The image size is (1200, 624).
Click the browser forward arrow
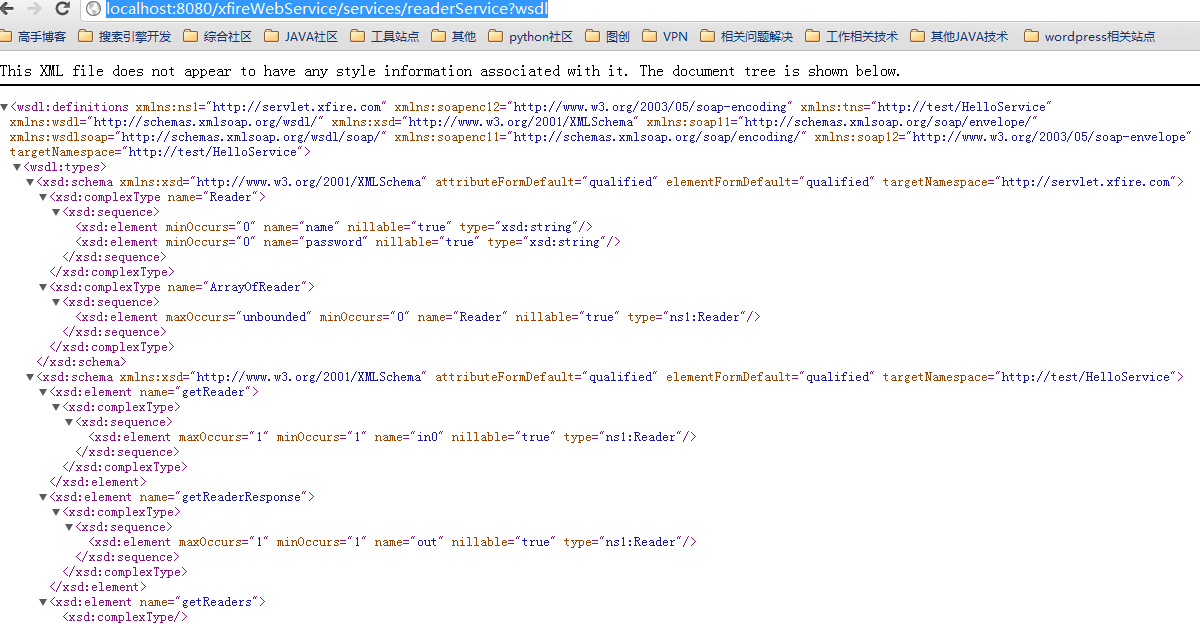35,9
